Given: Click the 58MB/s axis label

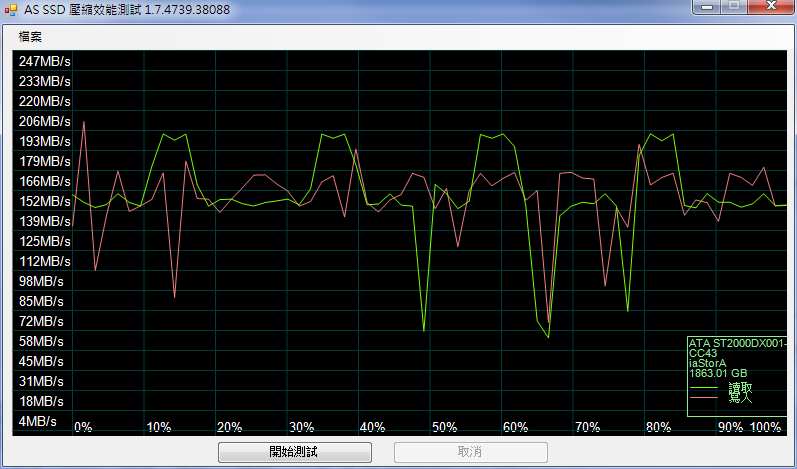Looking at the screenshot, I should click(x=41, y=341).
